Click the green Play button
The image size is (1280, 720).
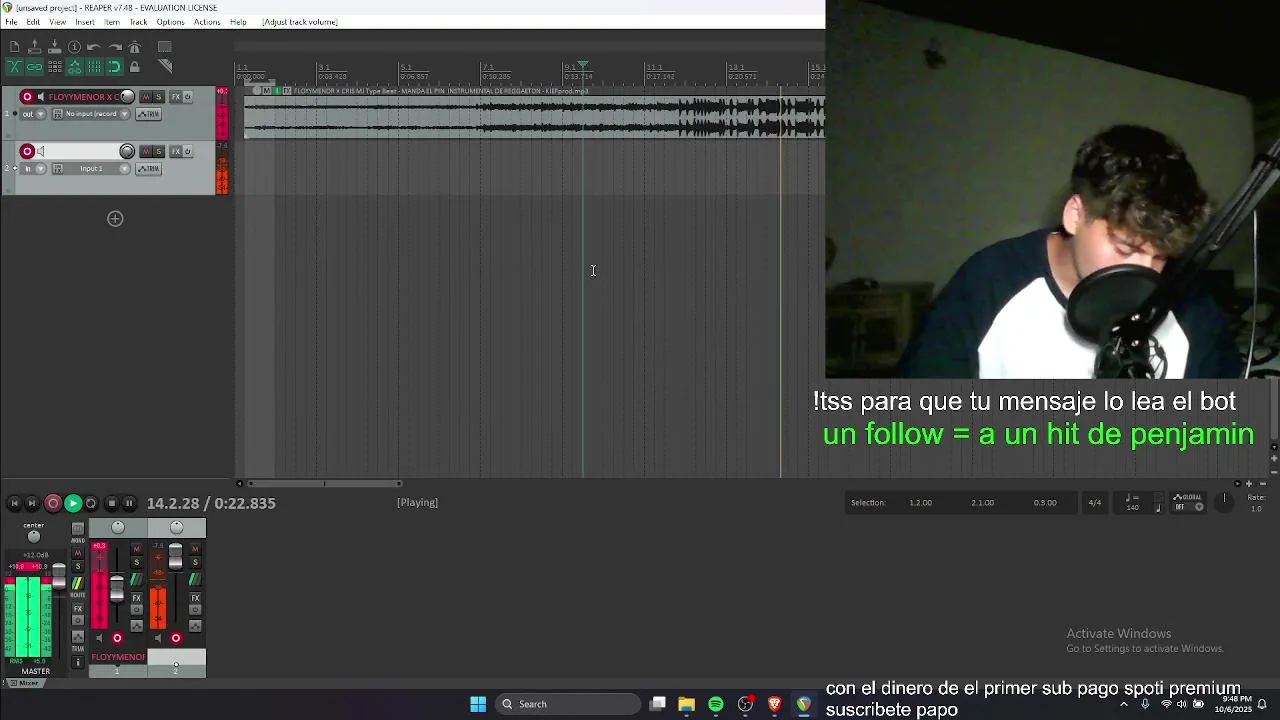point(73,504)
